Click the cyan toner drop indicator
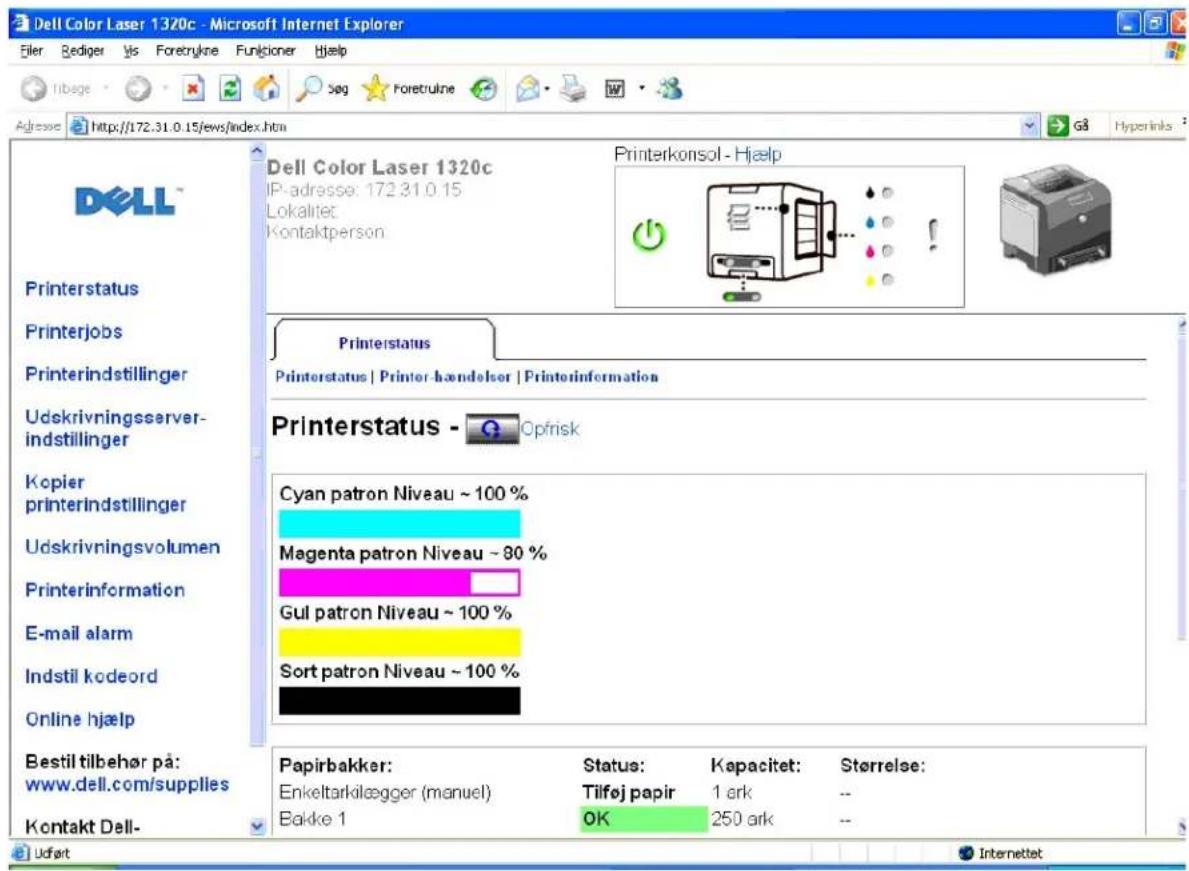 (x=870, y=222)
